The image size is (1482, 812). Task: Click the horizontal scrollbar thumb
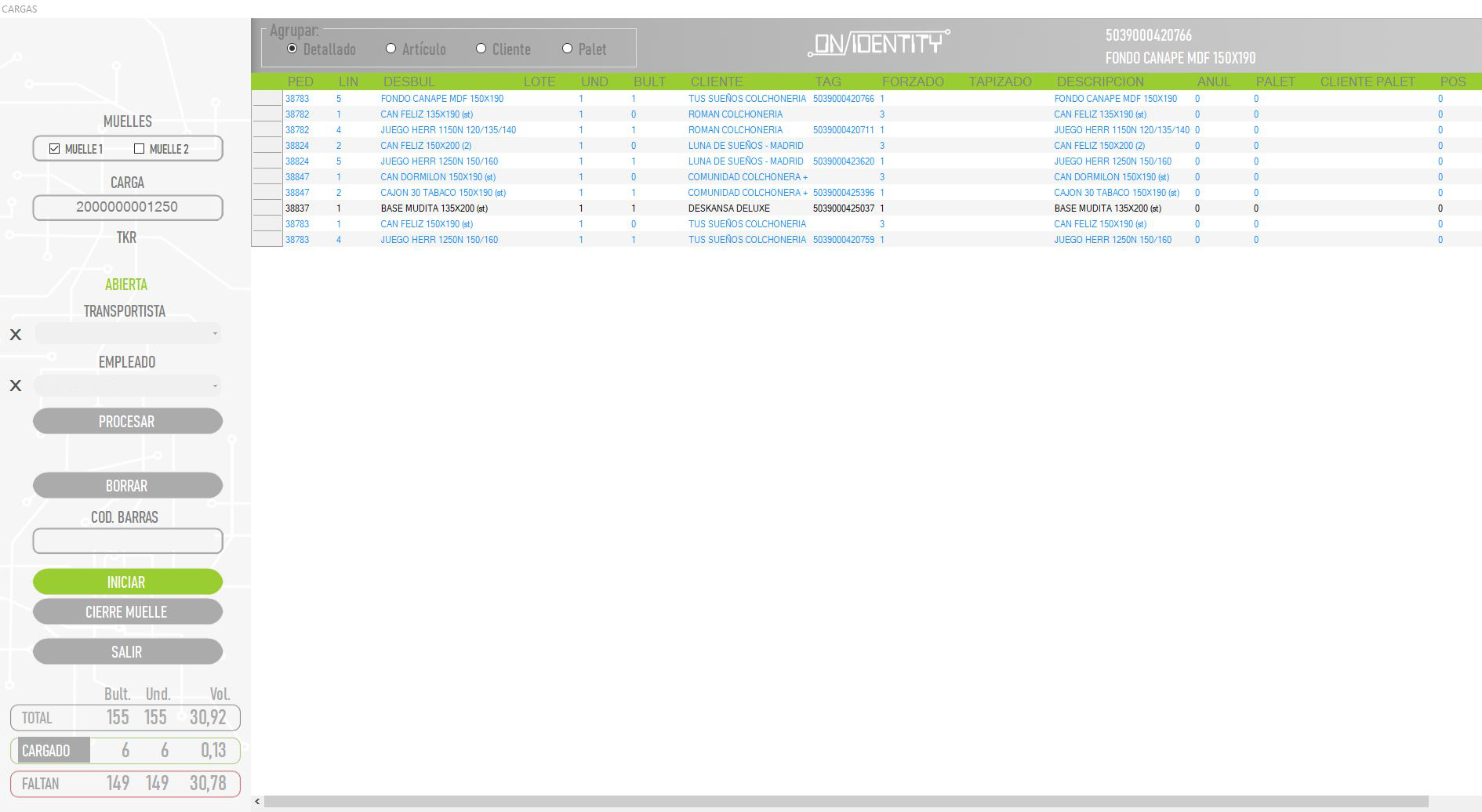click(846, 802)
